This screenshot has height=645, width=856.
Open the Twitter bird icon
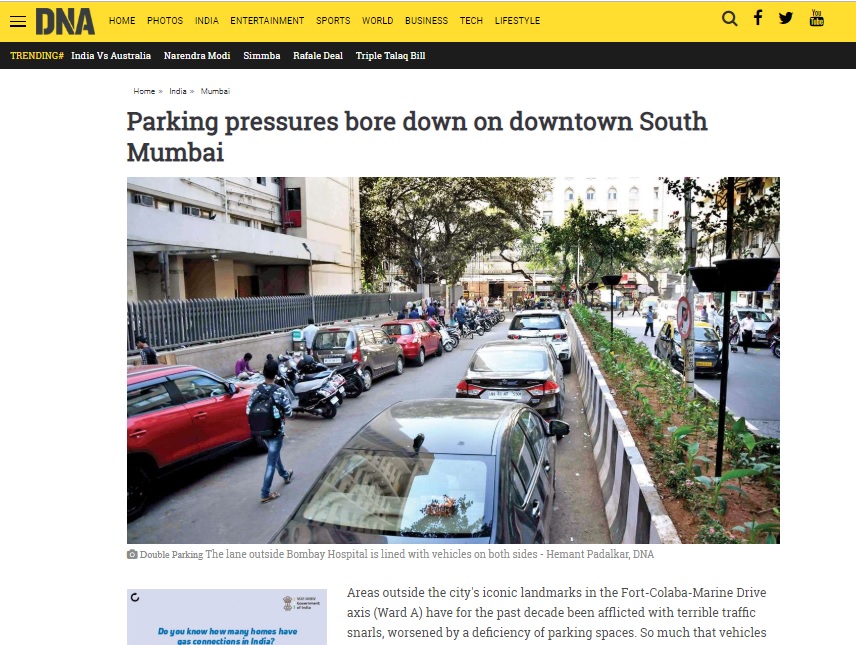point(786,19)
